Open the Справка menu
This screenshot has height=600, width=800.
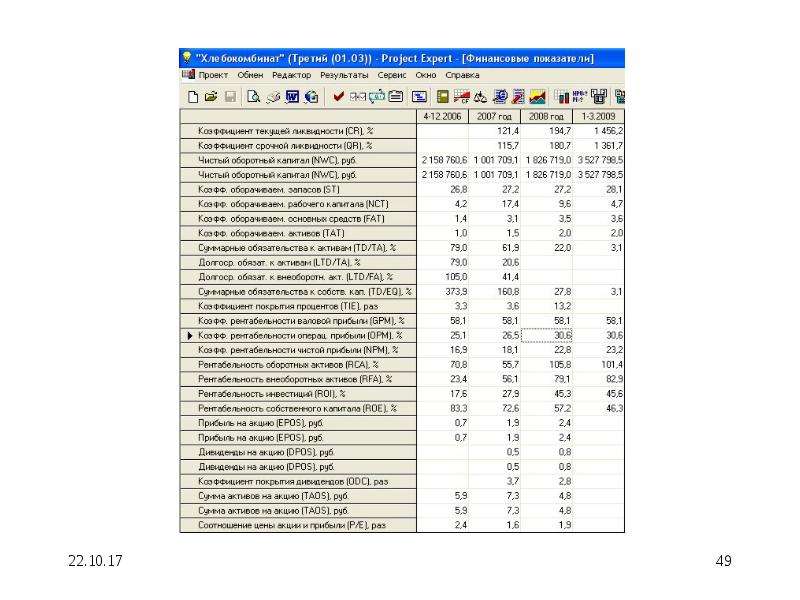click(462, 75)
